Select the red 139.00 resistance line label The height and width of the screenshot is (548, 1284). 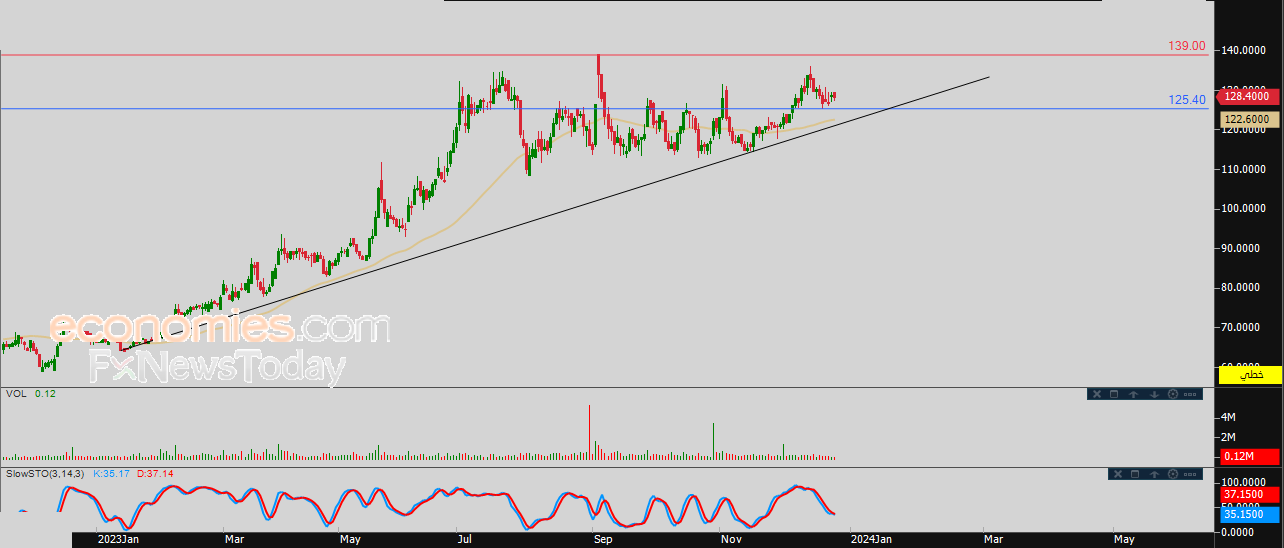click(x=1187, y=46)
